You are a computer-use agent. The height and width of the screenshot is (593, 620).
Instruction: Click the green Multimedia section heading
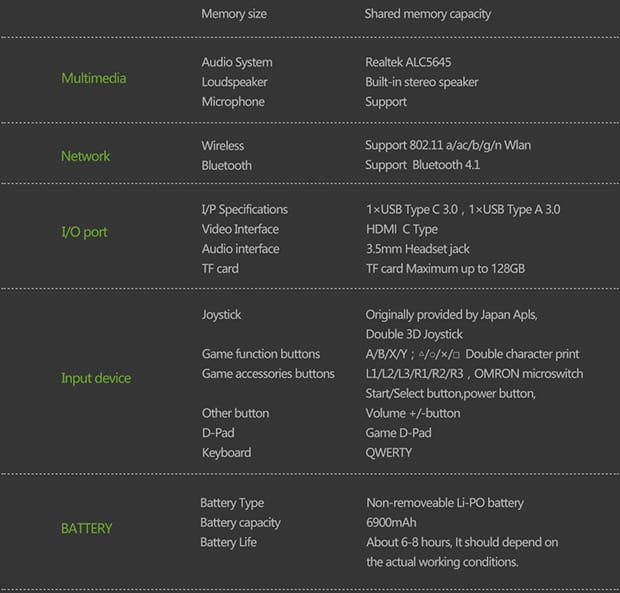click(93, 79)
